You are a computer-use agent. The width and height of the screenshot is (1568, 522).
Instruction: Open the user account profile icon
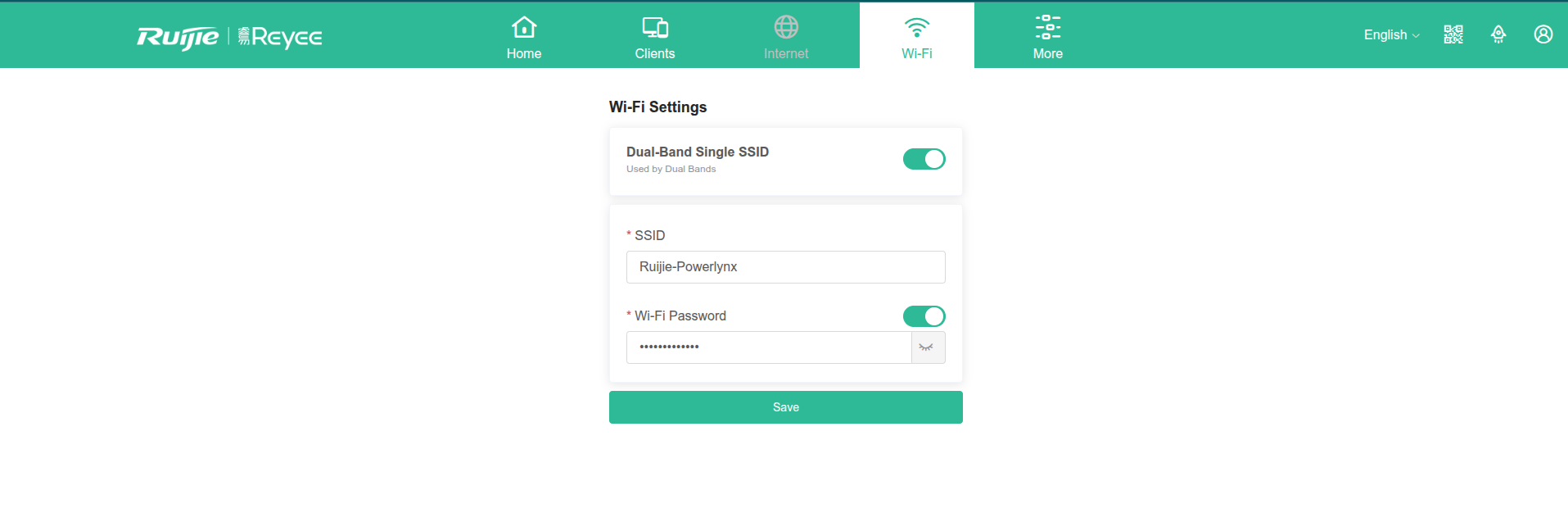(x=1543, y=34)
